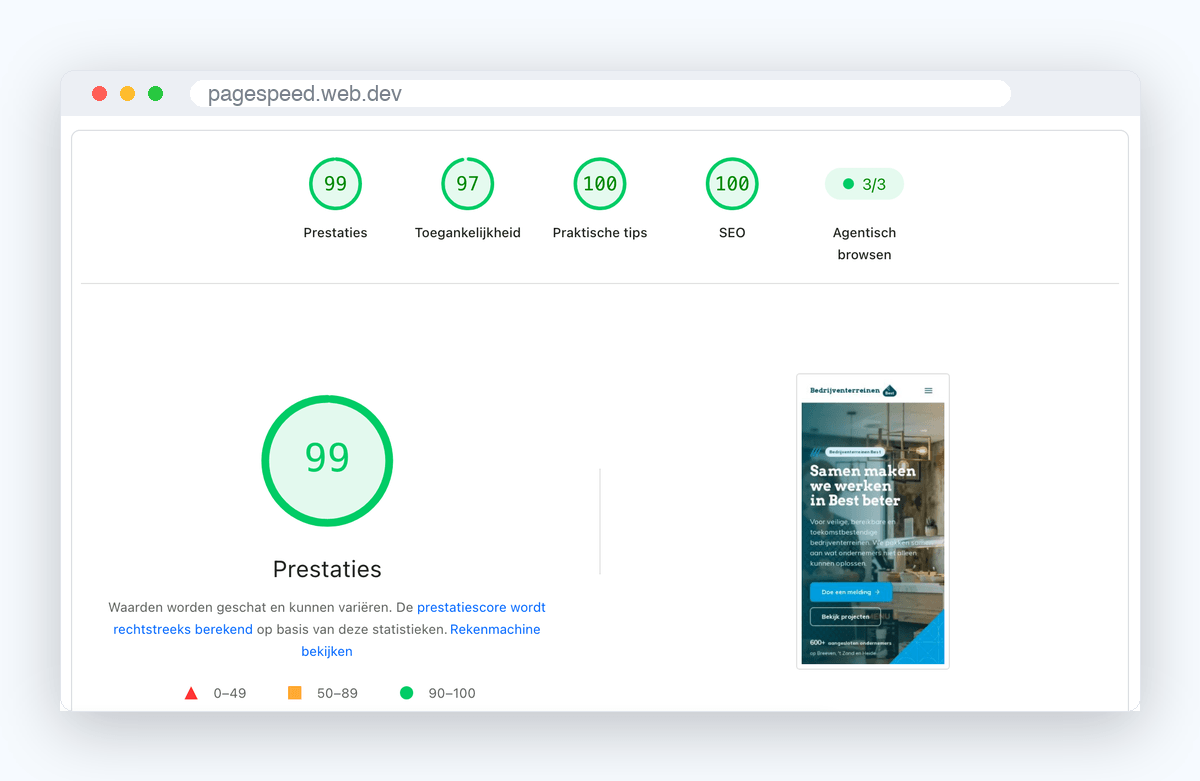Click the large 99 performance gauge
This screenshot has height=781, width=1200.
tap(327, 461)
